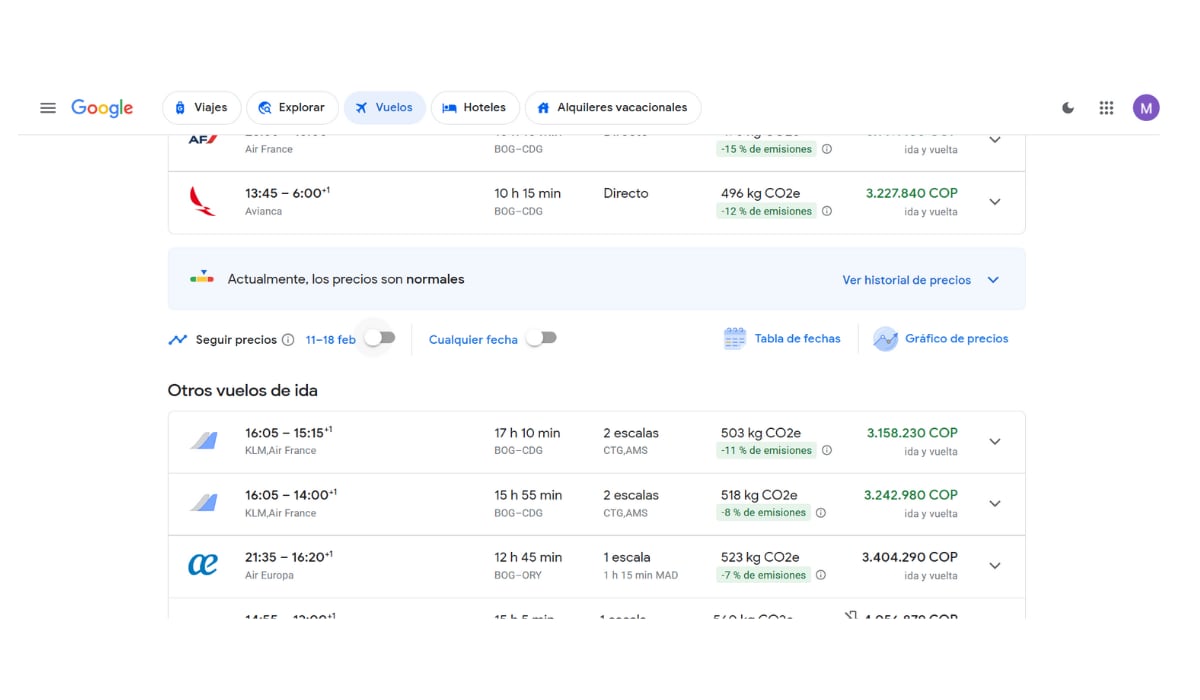Click the -12 % de emisiones badge
This screenshot has height=700, width=1200.
[x=767, y=211]
